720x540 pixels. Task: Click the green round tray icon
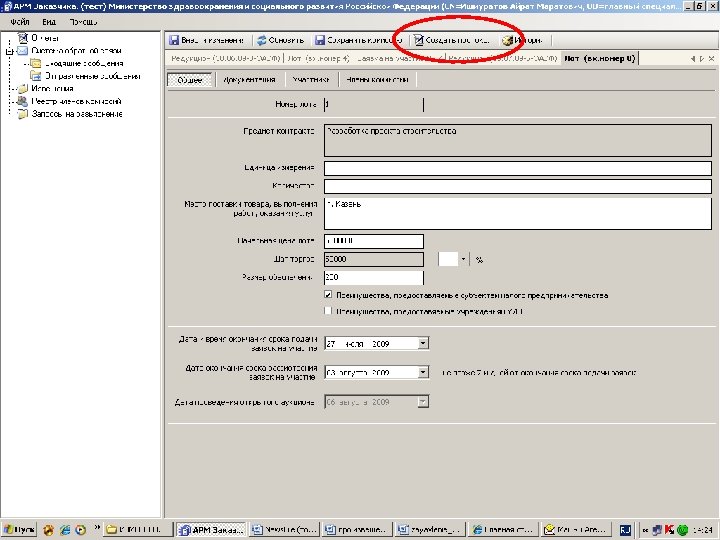tap(682, 530)
